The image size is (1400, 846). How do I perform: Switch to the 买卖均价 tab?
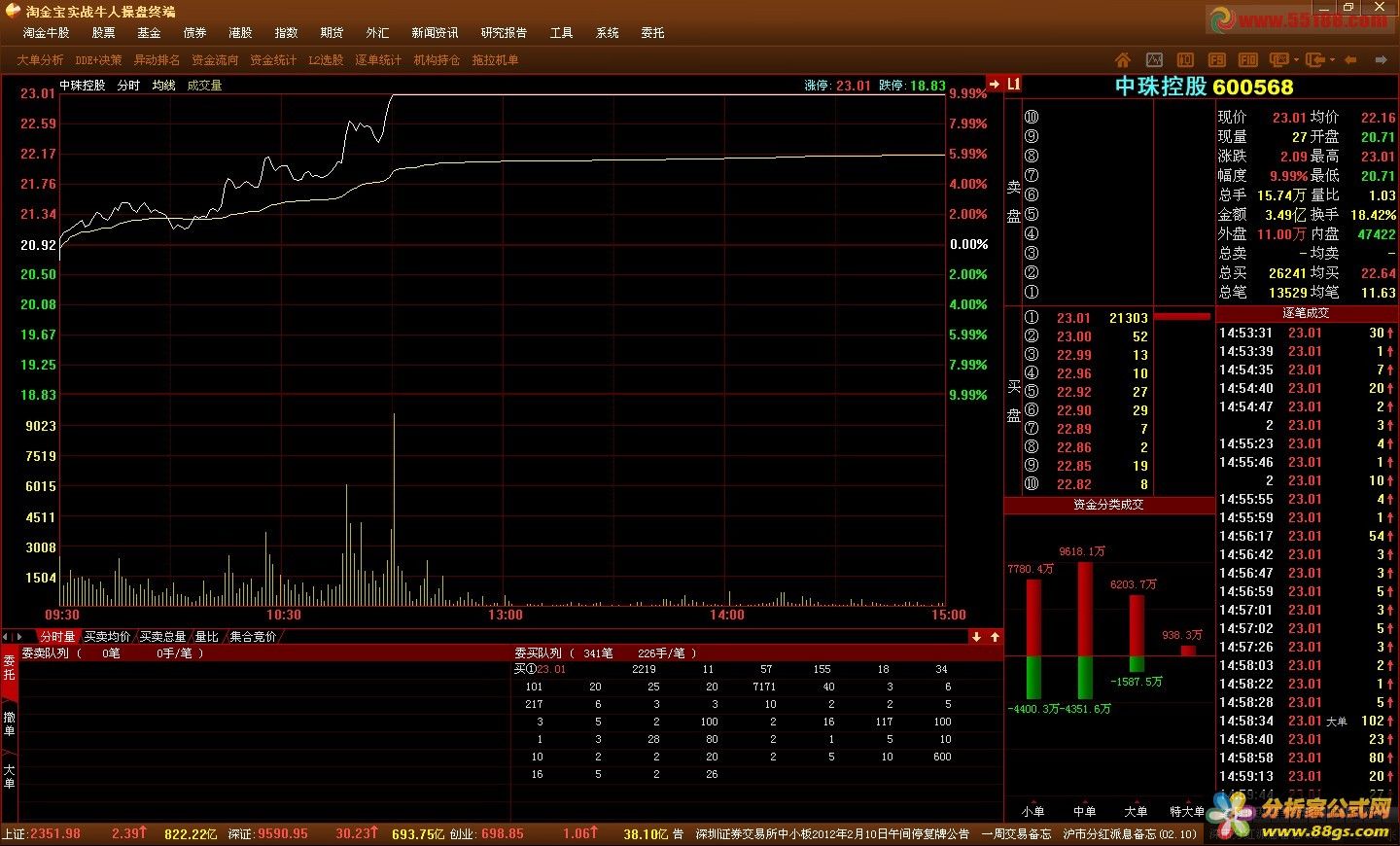coord(107,637)
